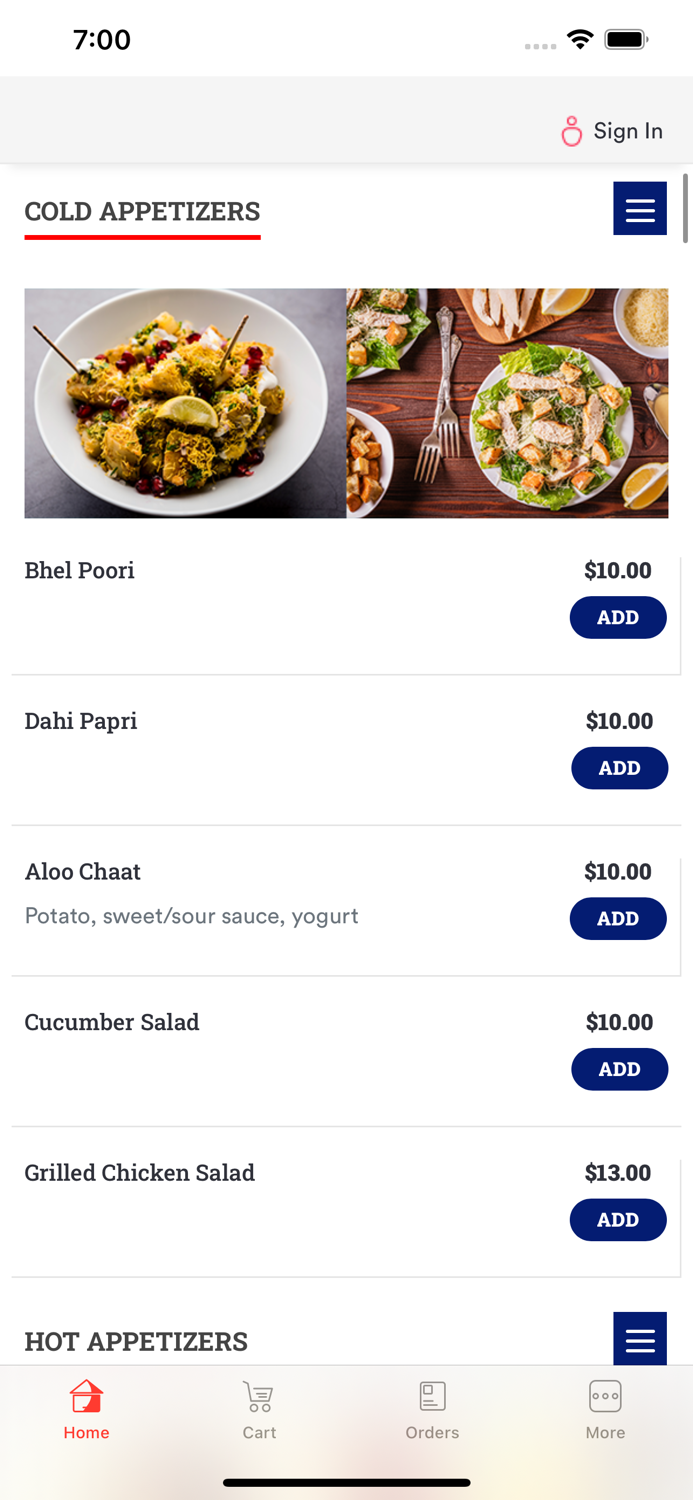Open the Cold Appetizers hamburger menu icon

coord(640,208)
